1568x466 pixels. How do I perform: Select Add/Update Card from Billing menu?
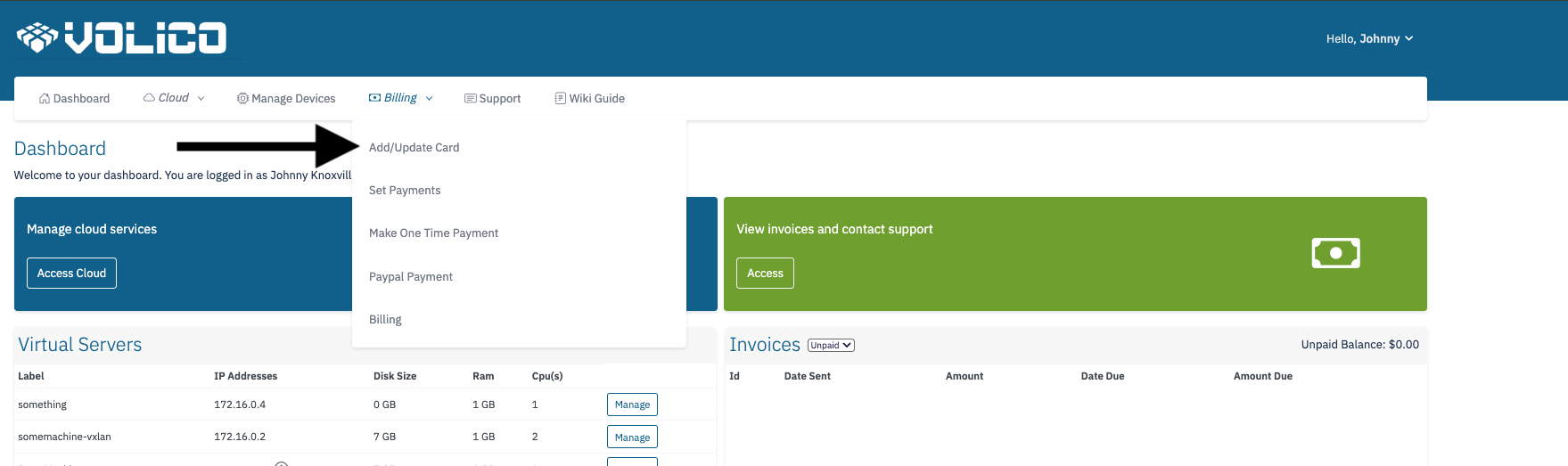[x=415, y=148]
